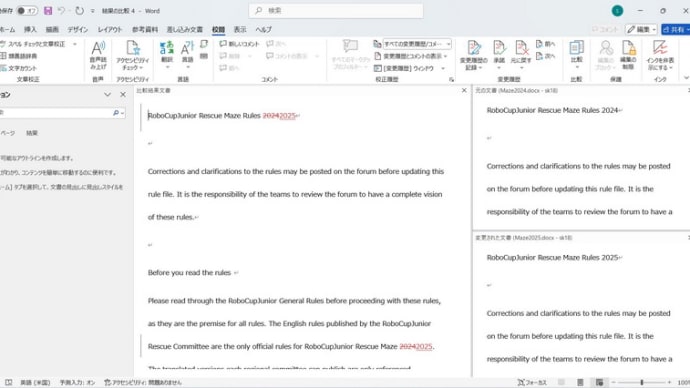Open 編集の制限 Restrict Editing
Image resolution: width=690 pixels, height=388 pixels.
628,55
